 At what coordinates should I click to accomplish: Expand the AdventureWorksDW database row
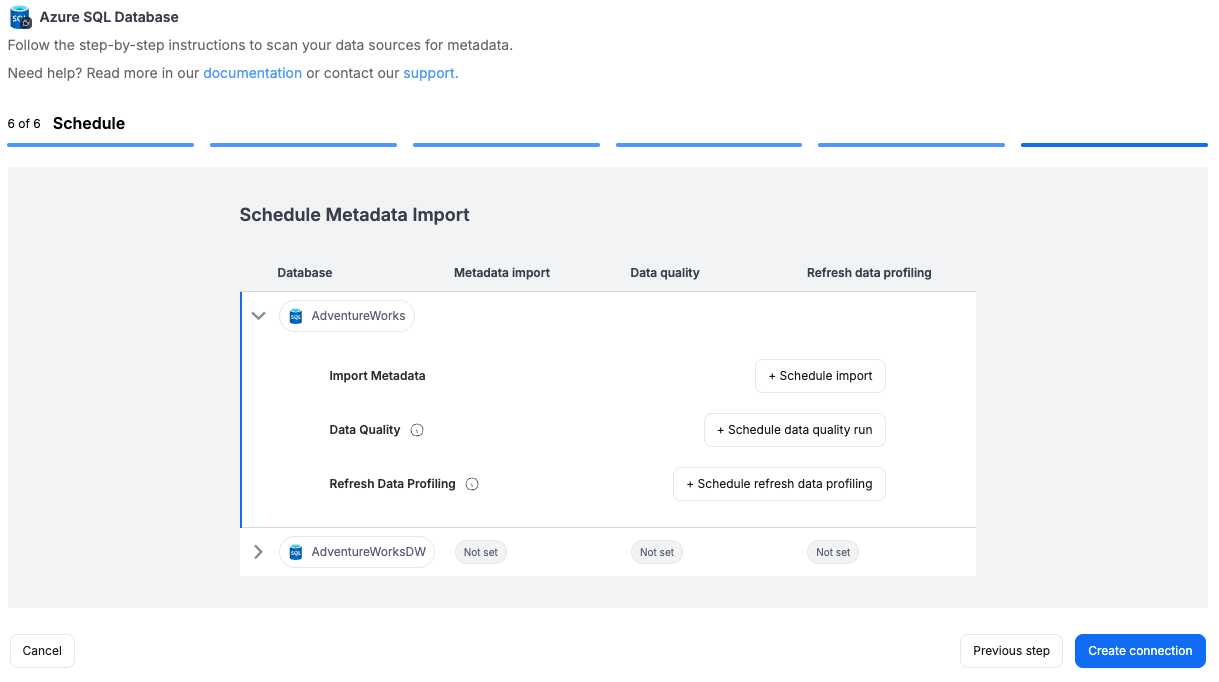coord(258,552)
